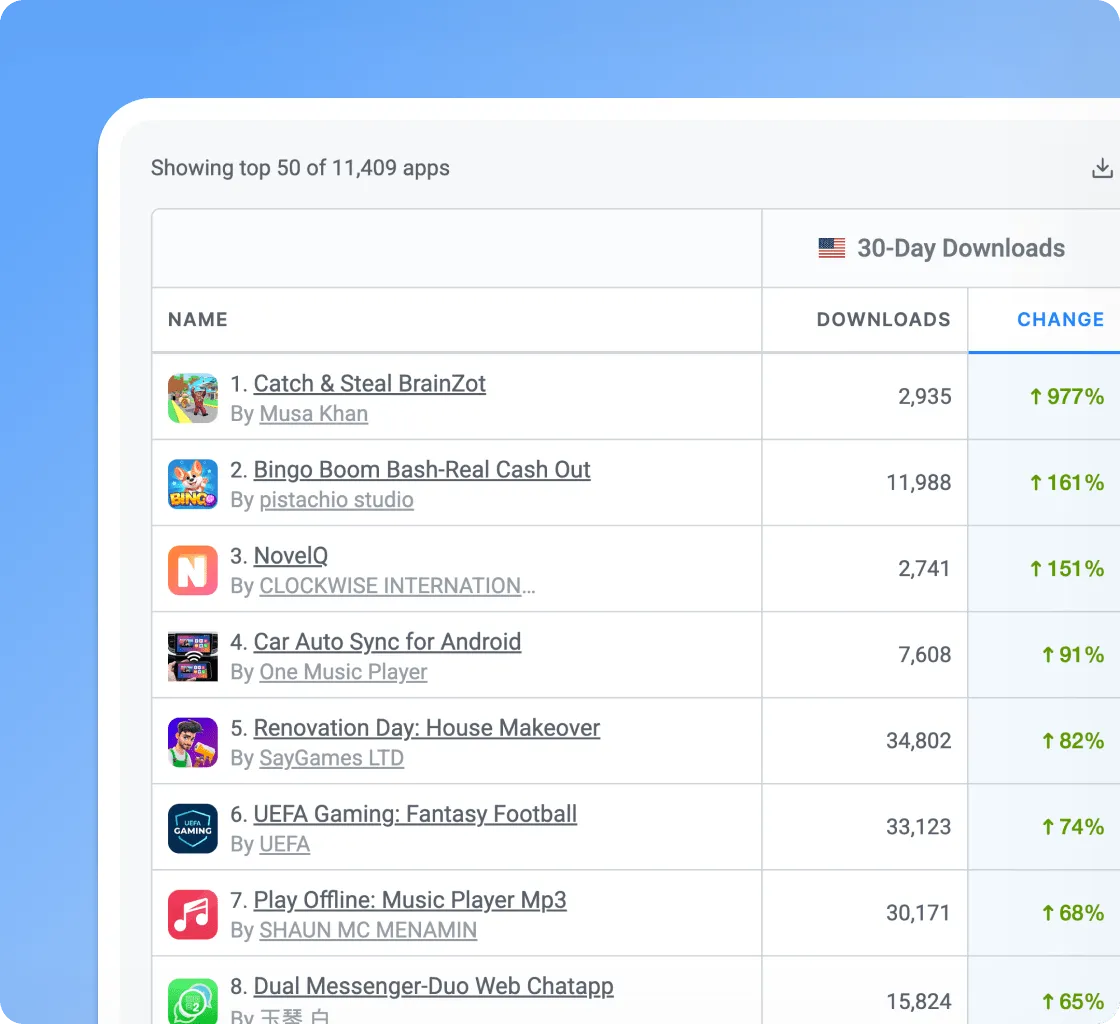Select downloads value 7,608

pos(924,655)
